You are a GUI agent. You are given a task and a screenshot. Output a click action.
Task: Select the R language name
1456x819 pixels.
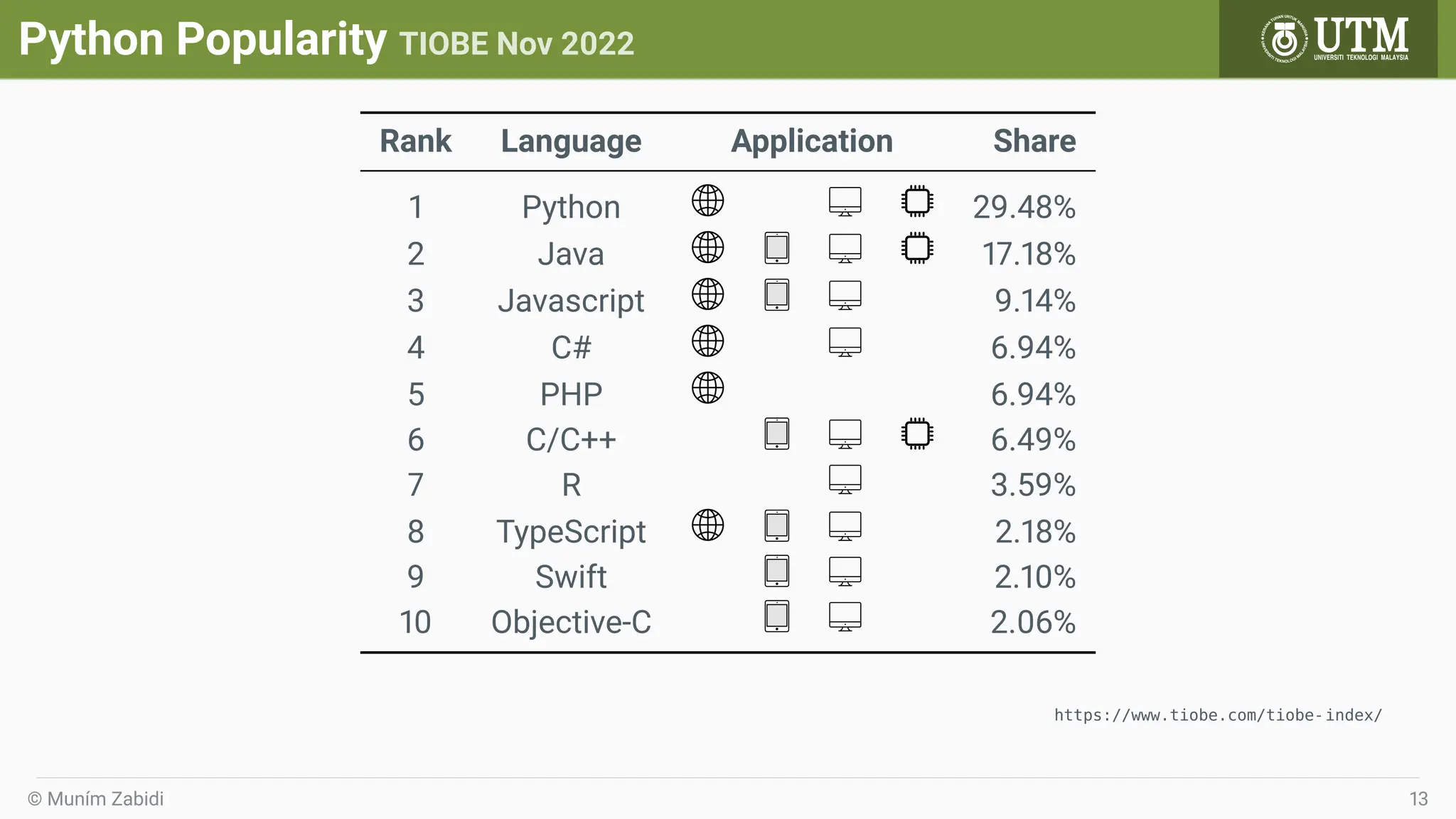(572, 485)
